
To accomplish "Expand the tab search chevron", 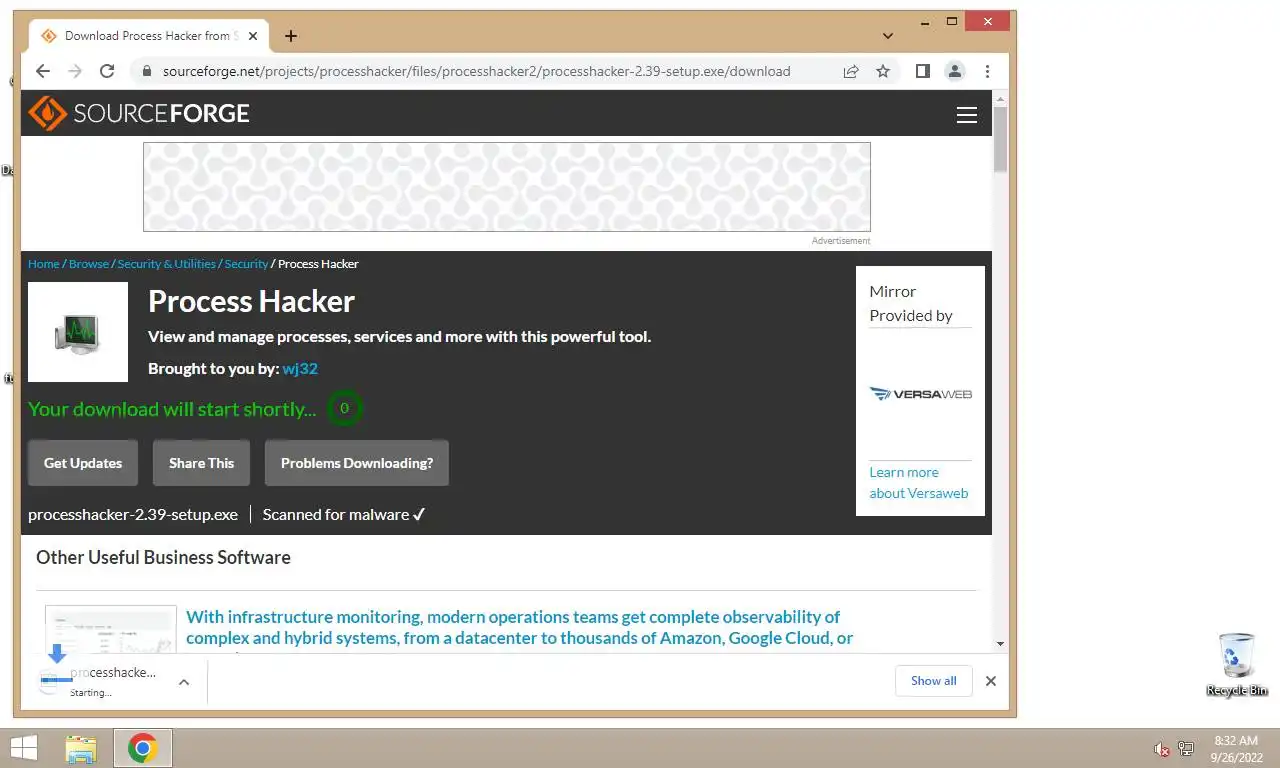I will (887, 36).
